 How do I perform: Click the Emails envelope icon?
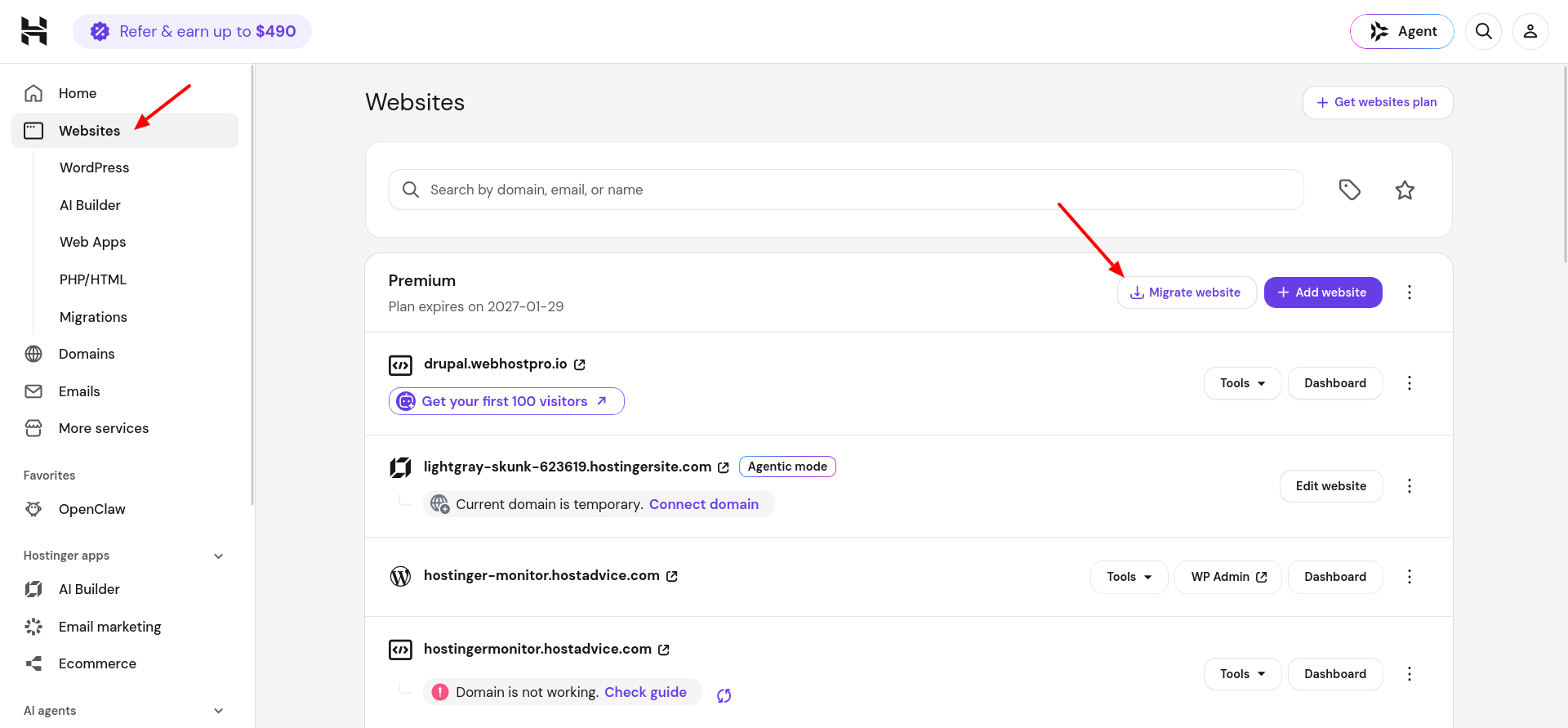coord(33,391)
